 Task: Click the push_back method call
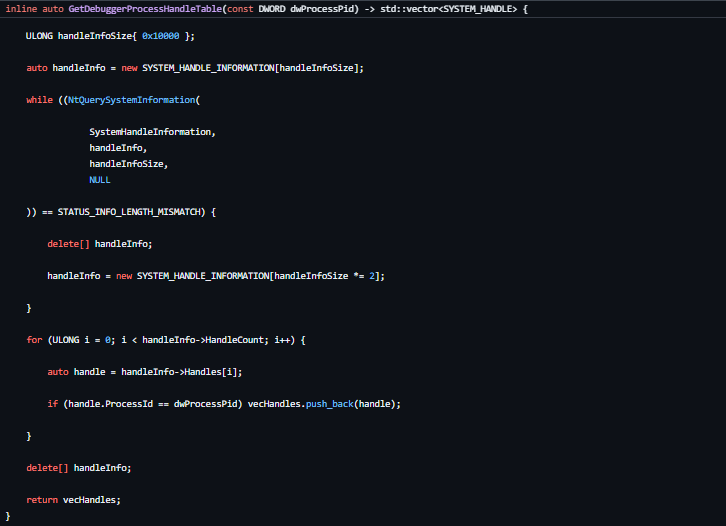click(330, 404)
